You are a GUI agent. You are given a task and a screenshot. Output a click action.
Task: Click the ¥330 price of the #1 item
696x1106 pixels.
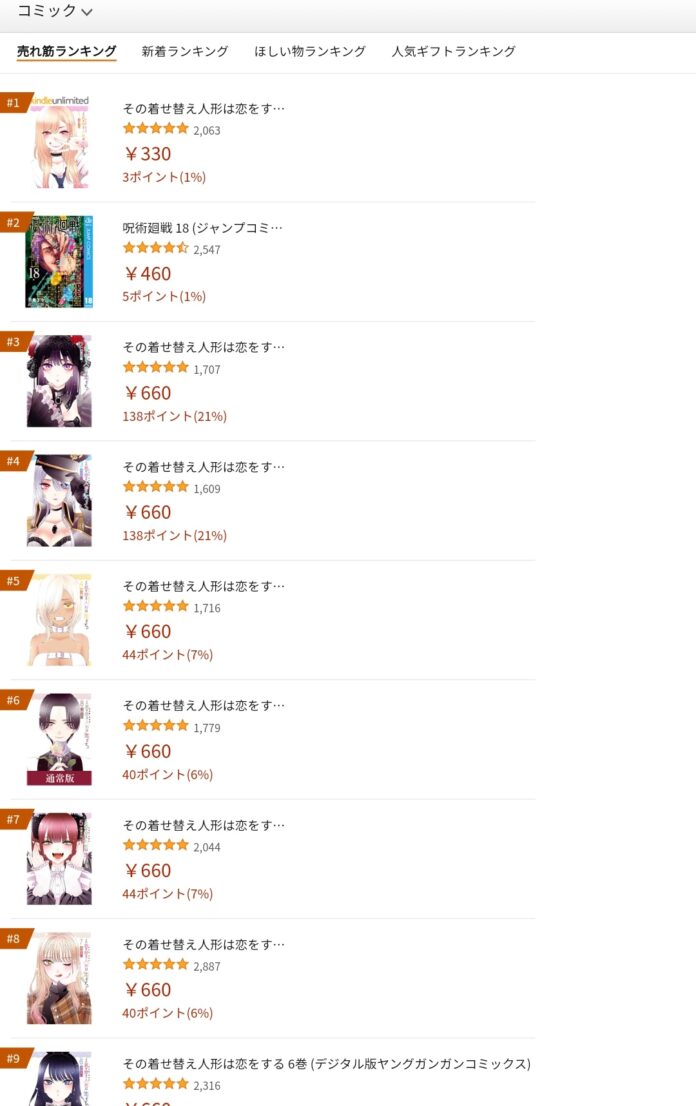tap(148, 154)
